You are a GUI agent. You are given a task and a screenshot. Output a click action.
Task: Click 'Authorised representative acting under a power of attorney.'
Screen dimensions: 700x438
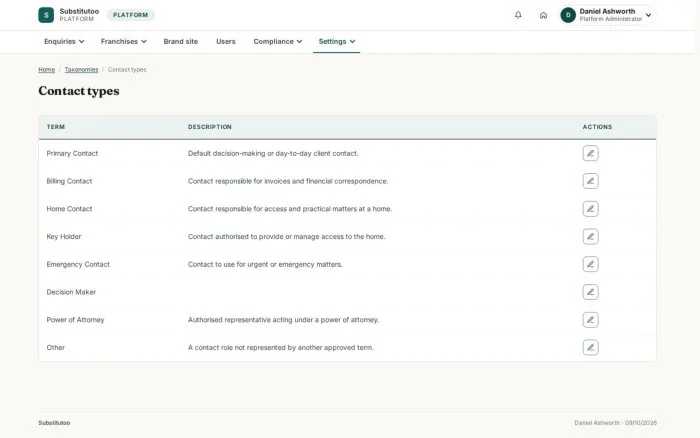point(283,319)
